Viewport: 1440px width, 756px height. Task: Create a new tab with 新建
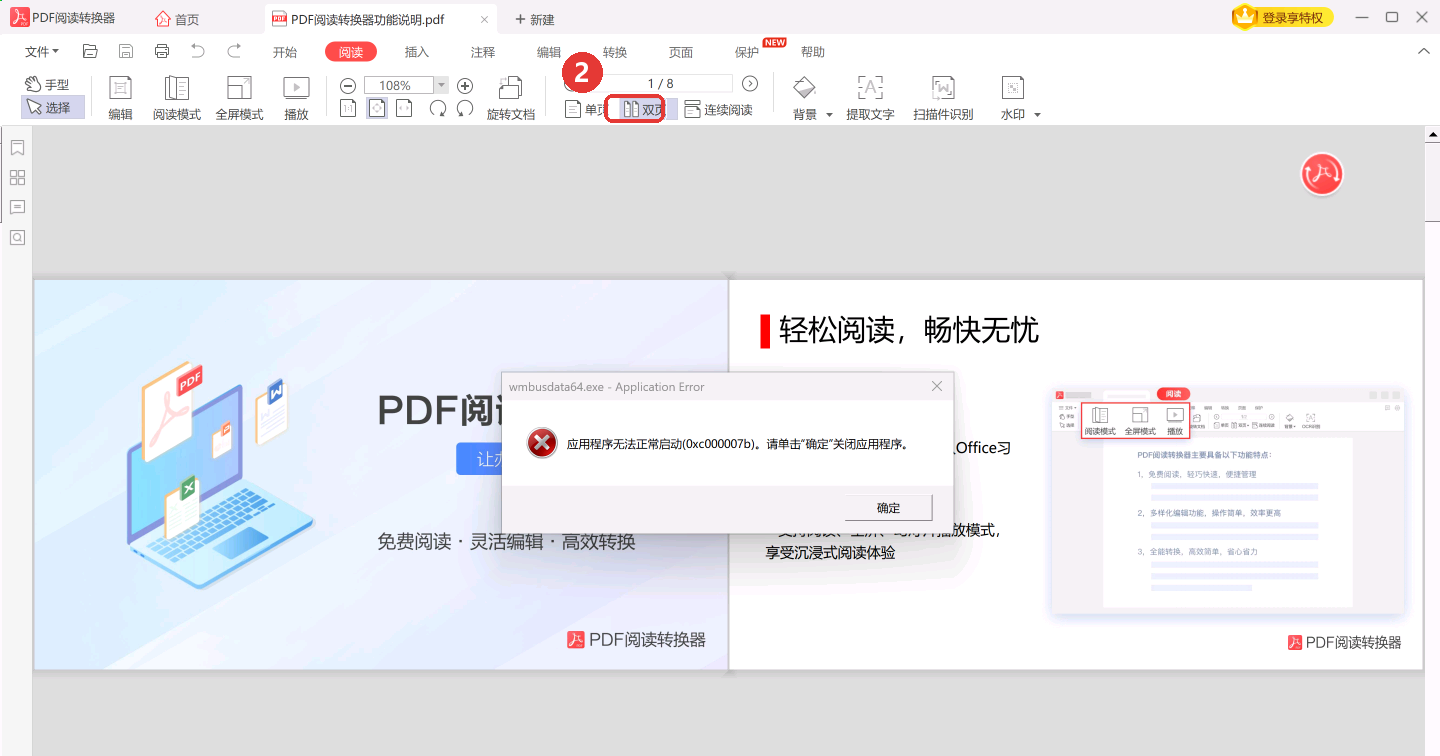[535, 20]
